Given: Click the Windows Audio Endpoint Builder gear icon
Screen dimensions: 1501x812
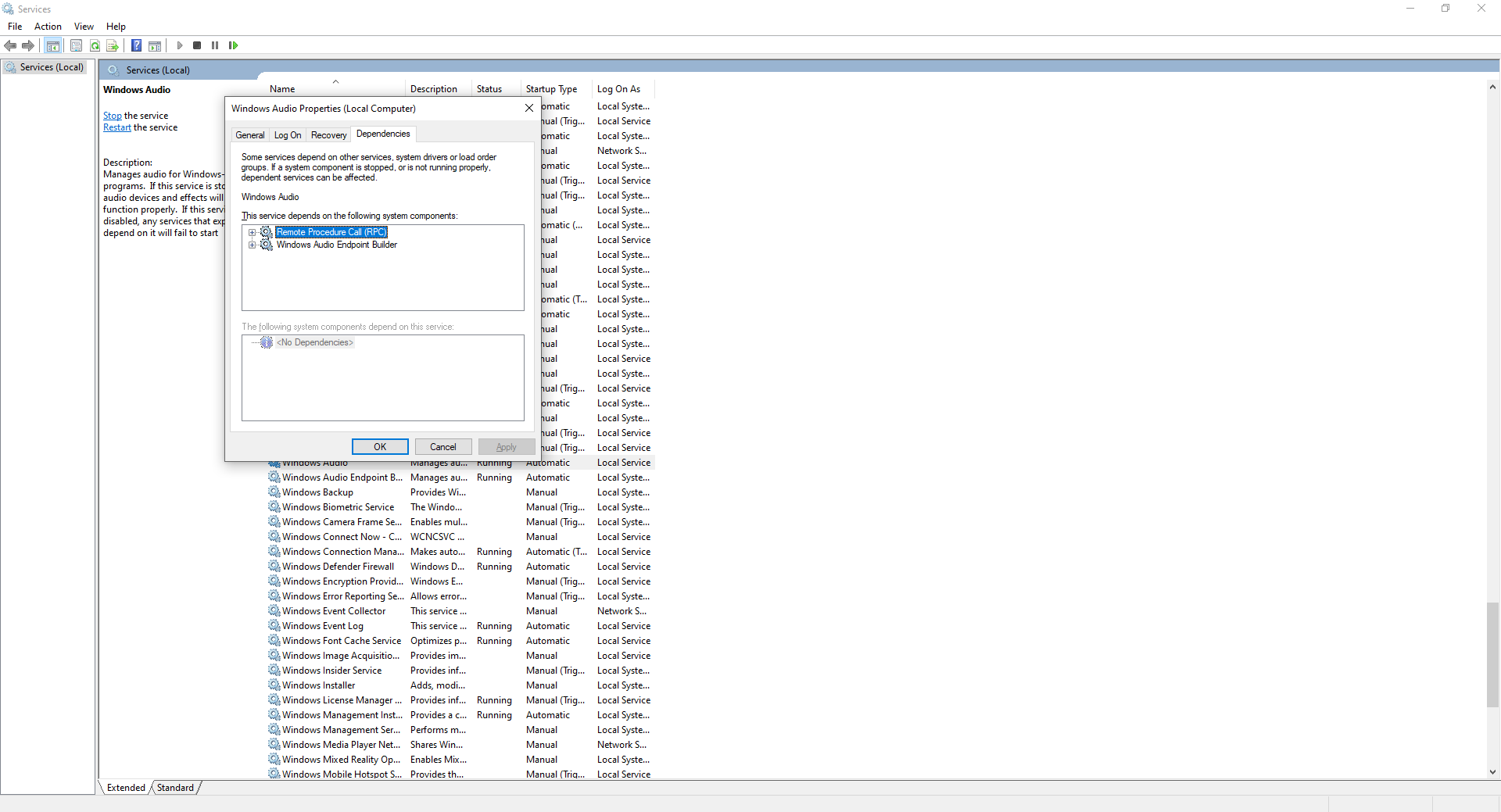Looking at the screenshot, I should [267, 245].
